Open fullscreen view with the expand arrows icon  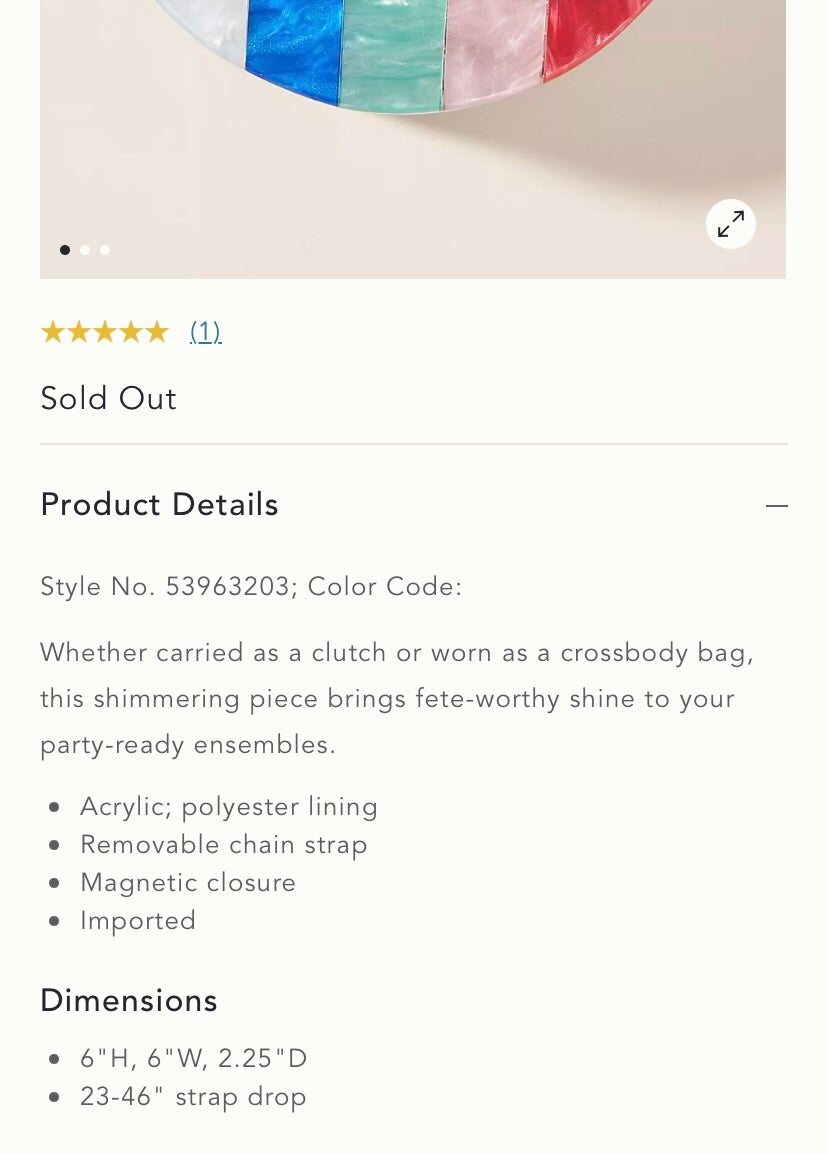pyautogui.click(x=730, y=224)
